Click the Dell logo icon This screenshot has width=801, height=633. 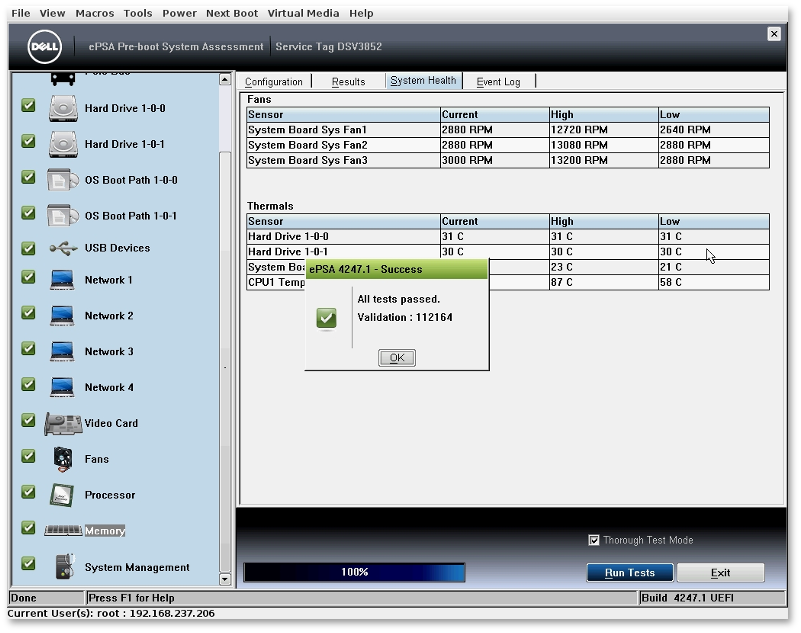point(44,46)
